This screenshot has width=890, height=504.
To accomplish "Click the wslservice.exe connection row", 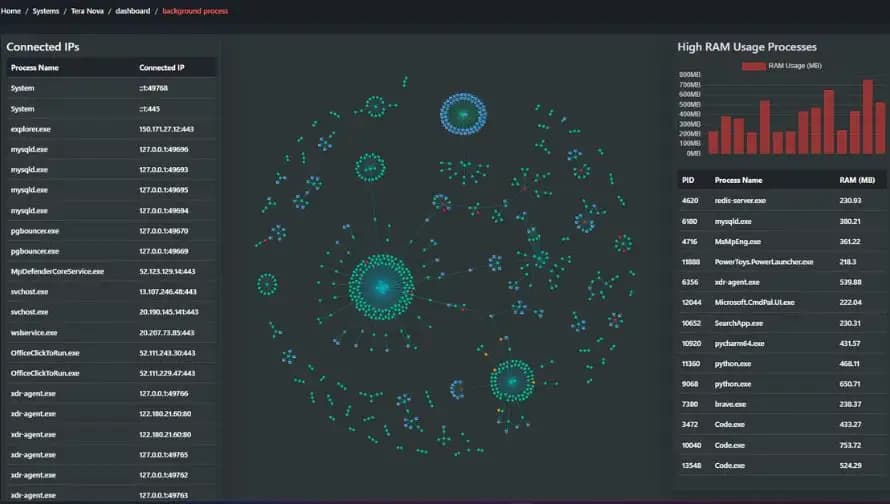I will (x=108, y=332).
